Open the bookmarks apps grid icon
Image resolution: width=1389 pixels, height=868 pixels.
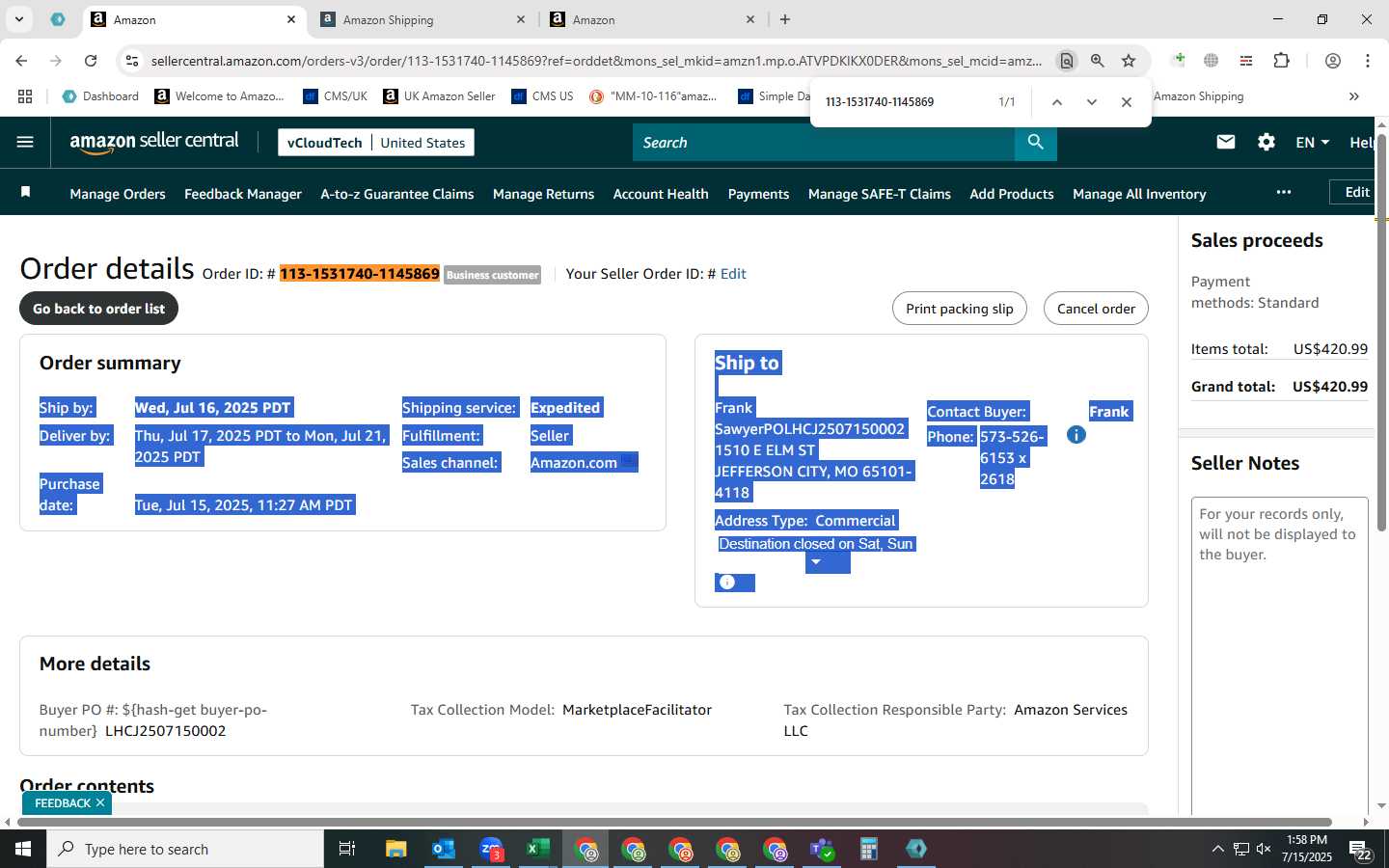tap(25, 96)
